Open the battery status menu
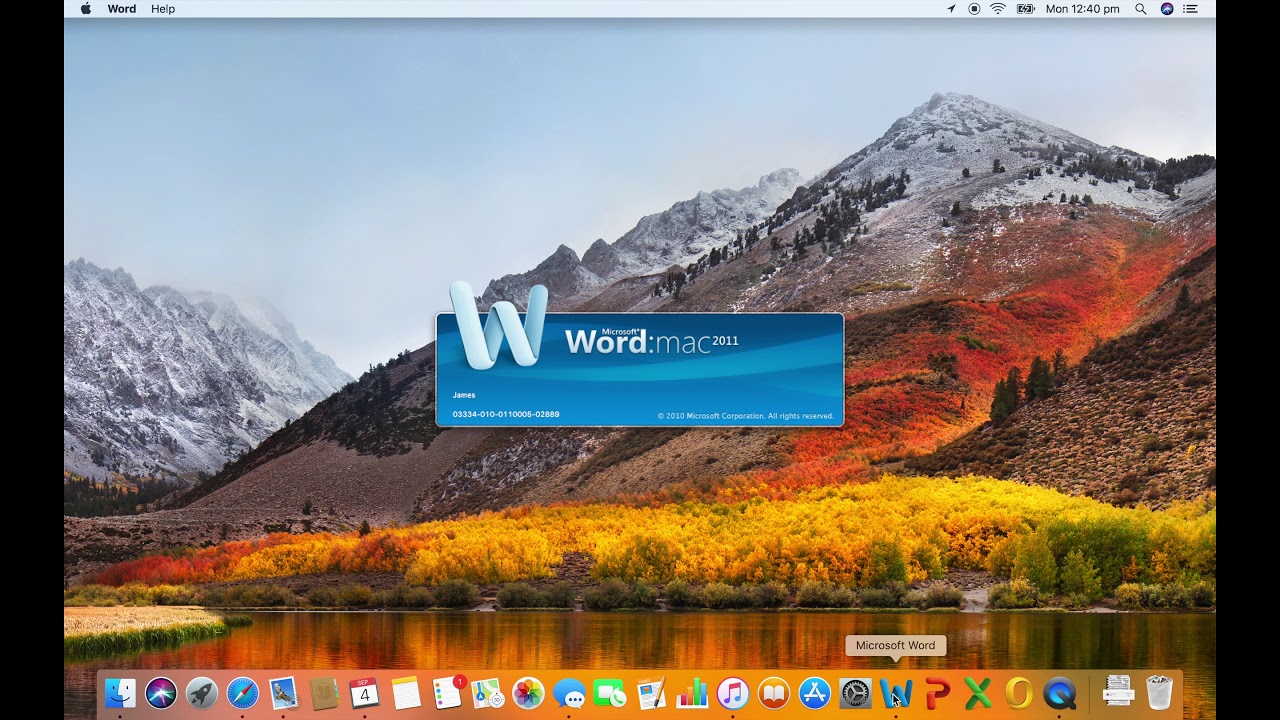 [1025, 8]
